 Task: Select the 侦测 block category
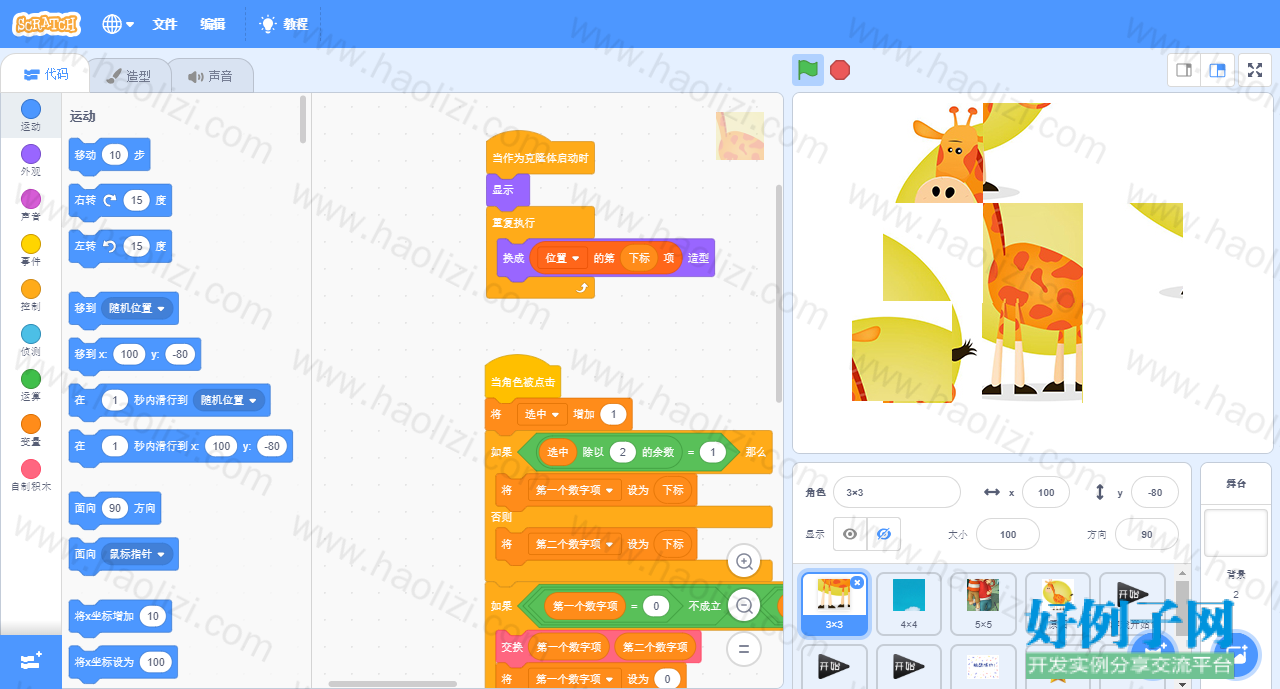click(x=31, y=341)
